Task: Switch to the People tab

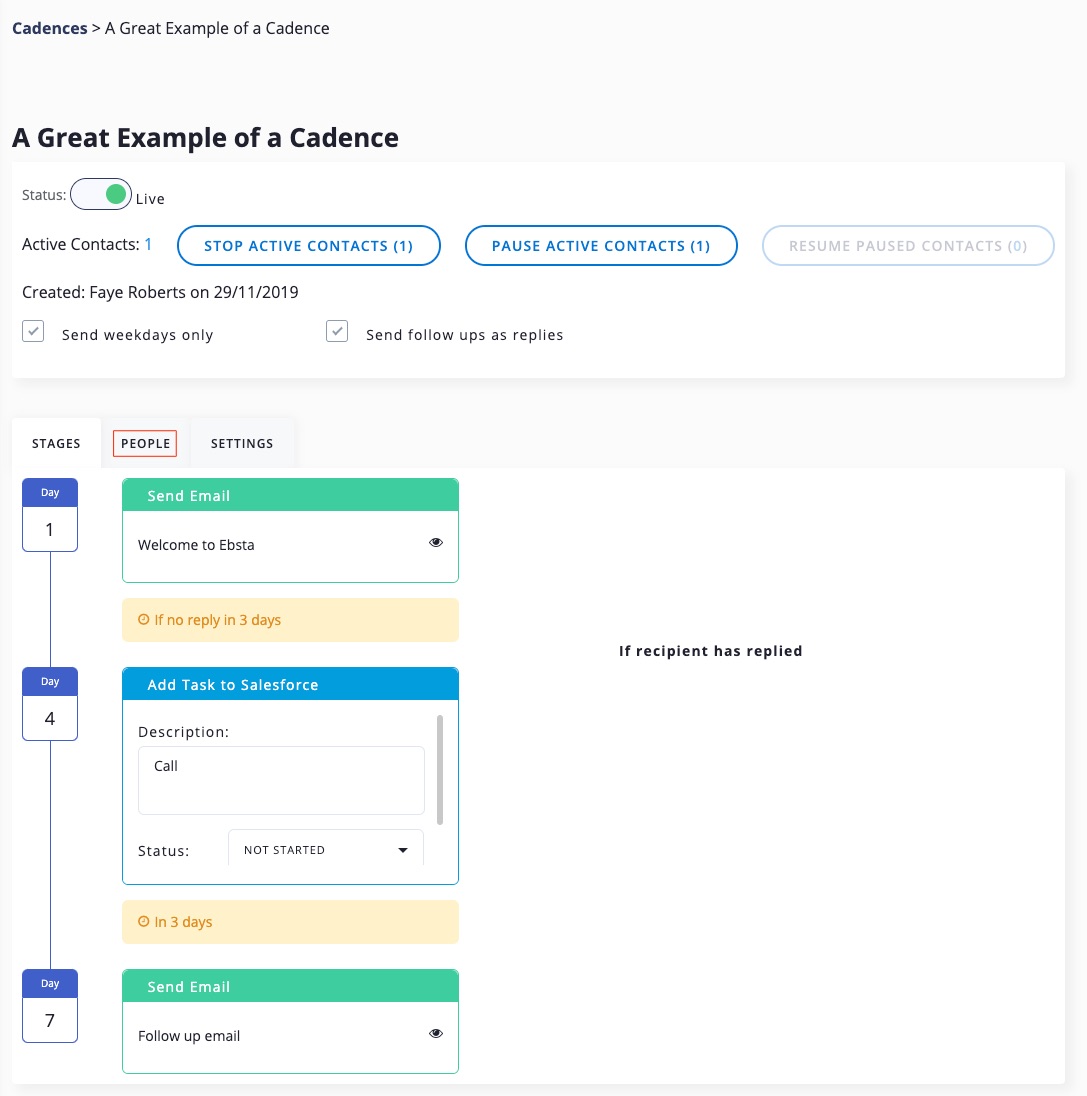Action: click(145, 443)
